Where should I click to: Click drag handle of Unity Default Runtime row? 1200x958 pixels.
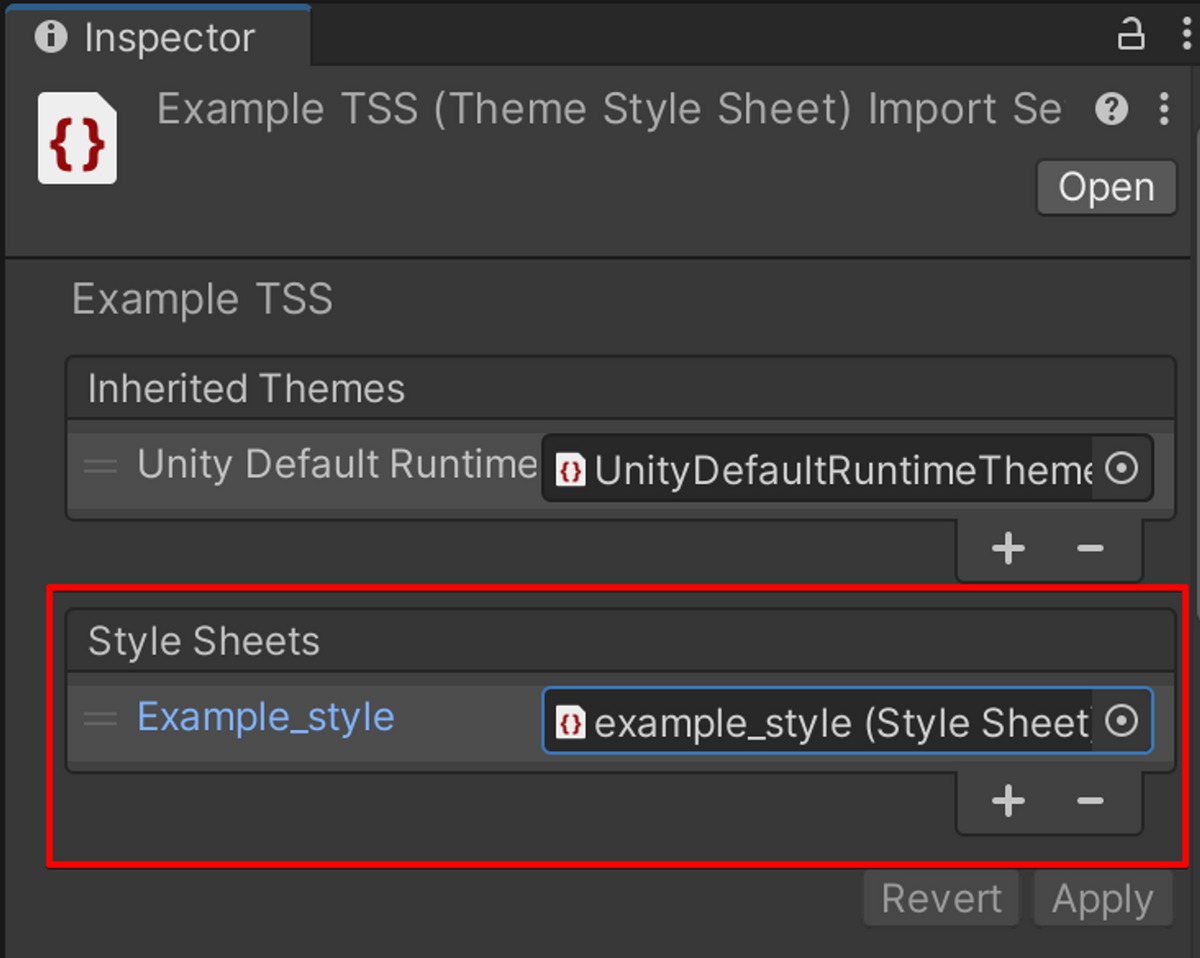pyautogui.click(x=100, y=466)
